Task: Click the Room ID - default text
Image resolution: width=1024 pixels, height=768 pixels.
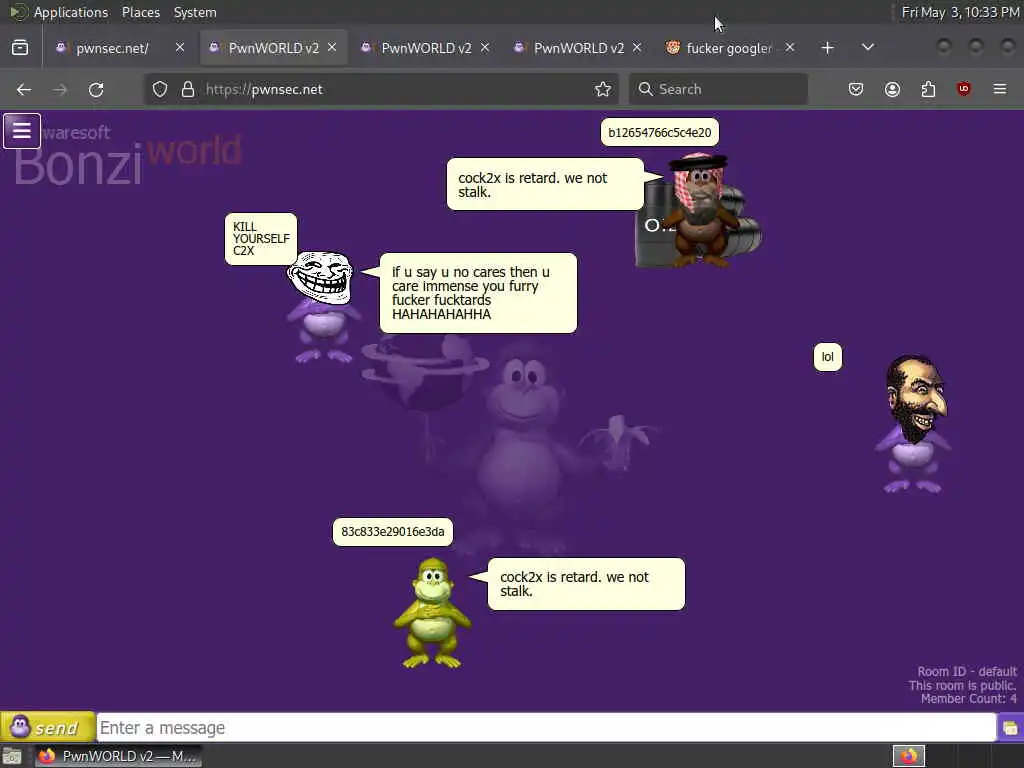Action: point(967,671)
